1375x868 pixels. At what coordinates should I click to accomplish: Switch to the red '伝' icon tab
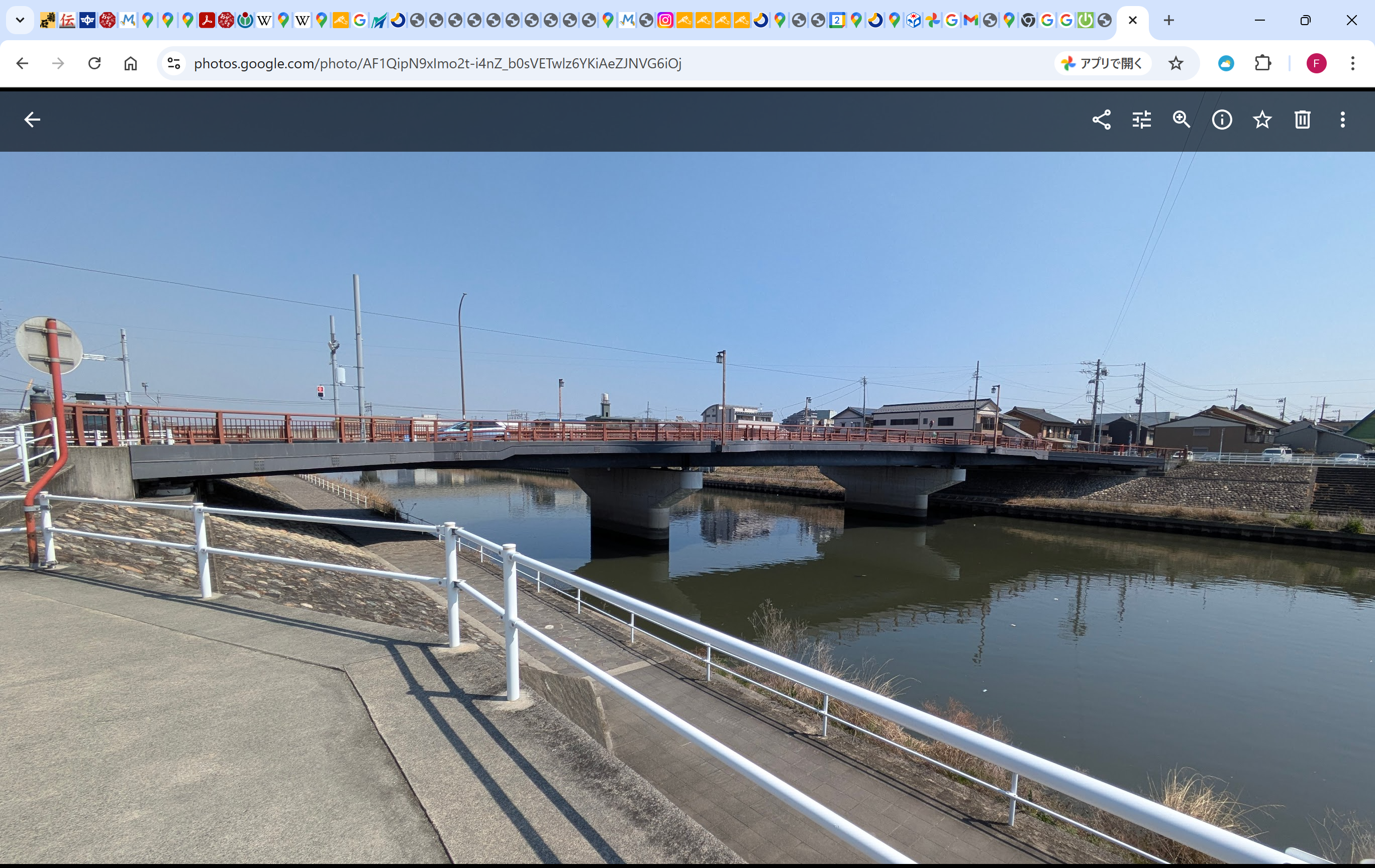(67, 21)
